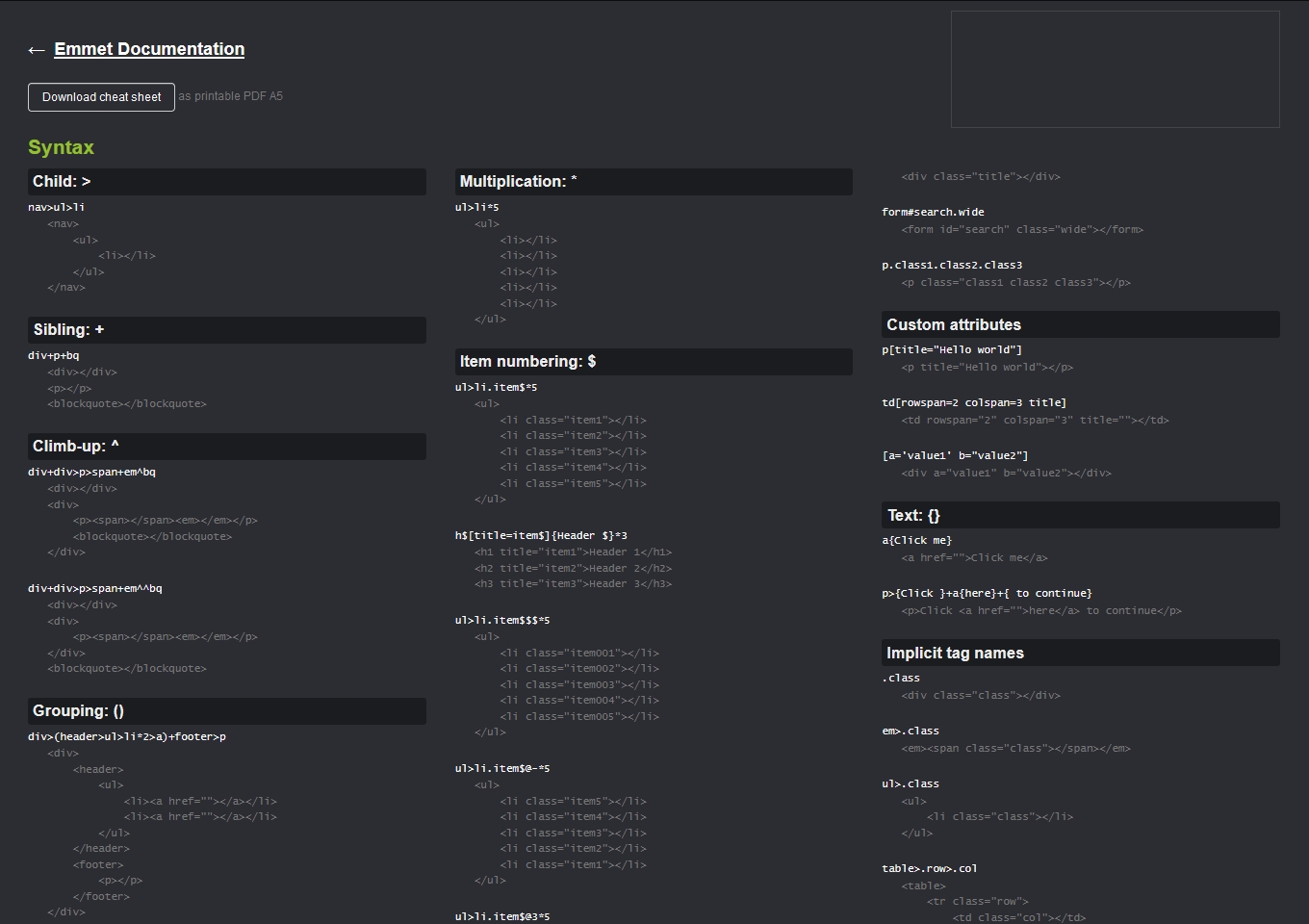Click the <a href="">Click me</a> output line

(x=974, y=557)
